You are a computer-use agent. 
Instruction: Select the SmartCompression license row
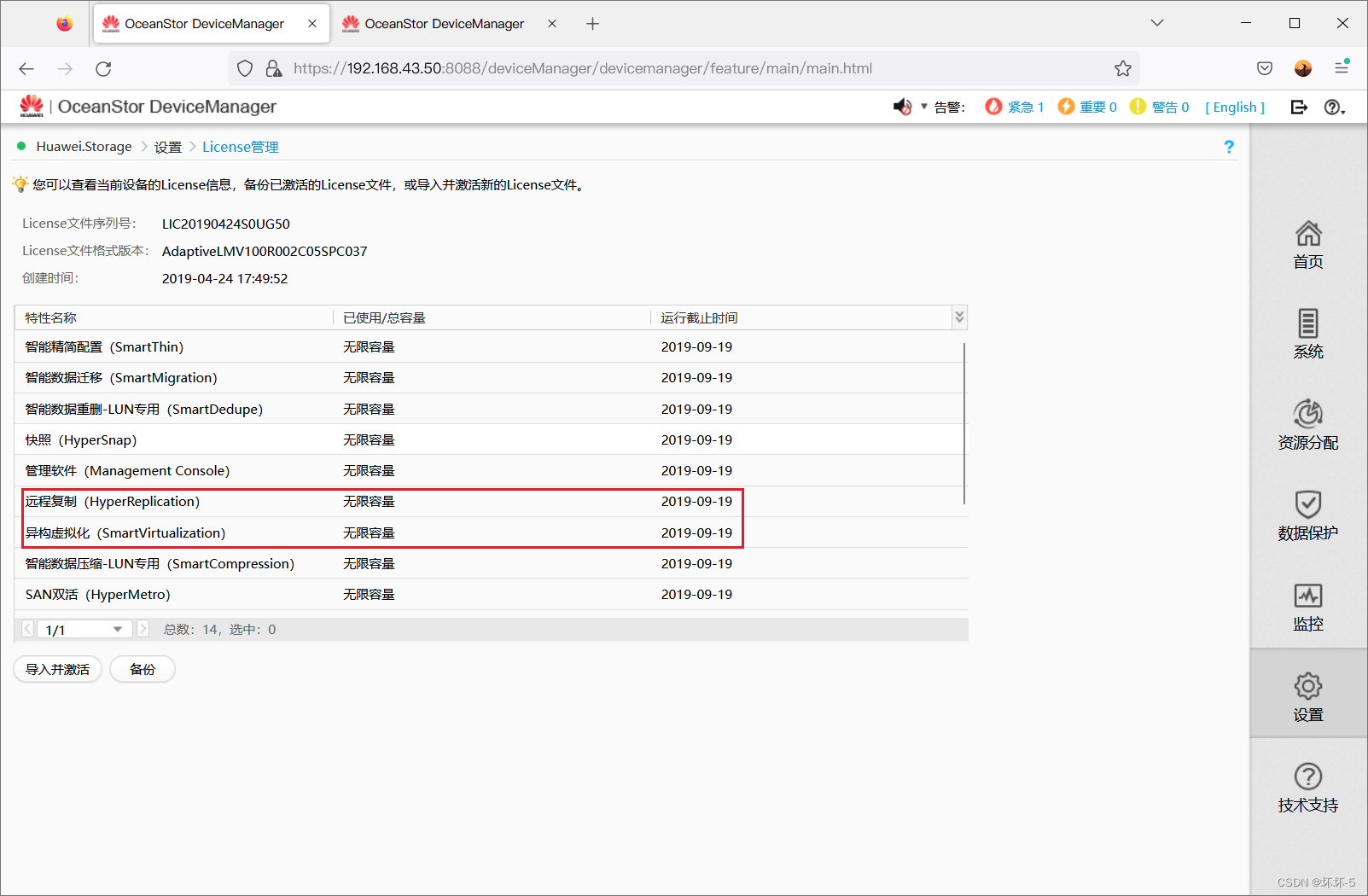[491, 563]
